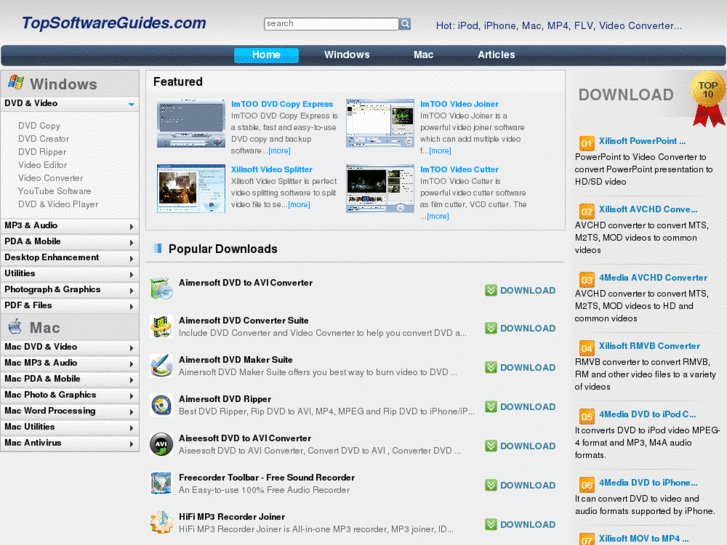Open Xilisoft Video Splitter link
727x545 pixels.
(272, 169)
